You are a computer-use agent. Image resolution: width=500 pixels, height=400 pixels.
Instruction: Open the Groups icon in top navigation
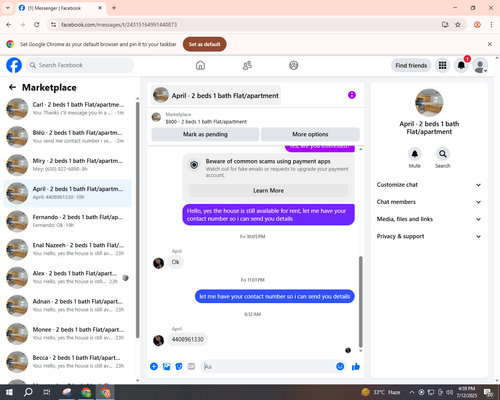coord(294,65)
